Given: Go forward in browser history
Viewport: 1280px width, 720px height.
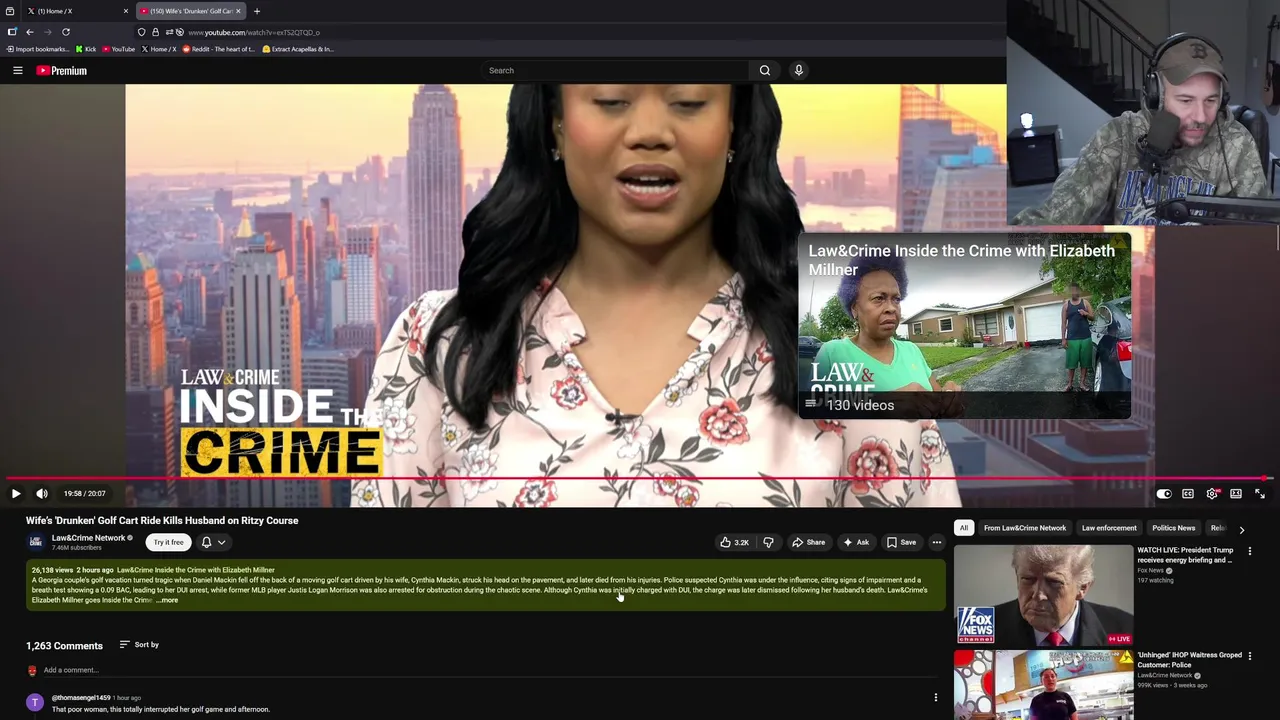Looking at the screenshot, I should (47, 32).
